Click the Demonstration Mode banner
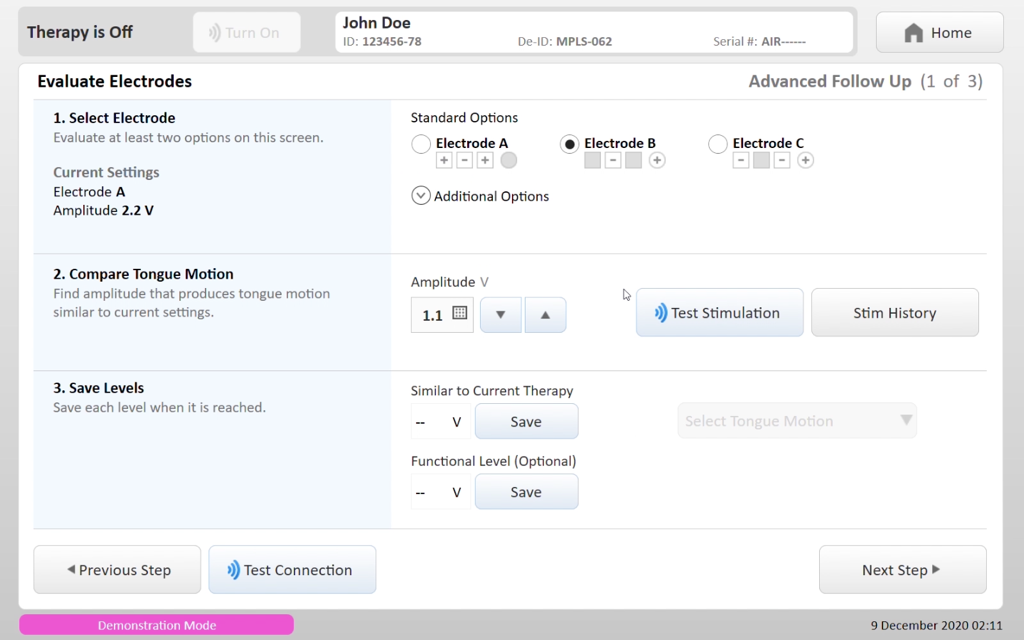Screen dimensions: 1024x640 tap(157, 625)
